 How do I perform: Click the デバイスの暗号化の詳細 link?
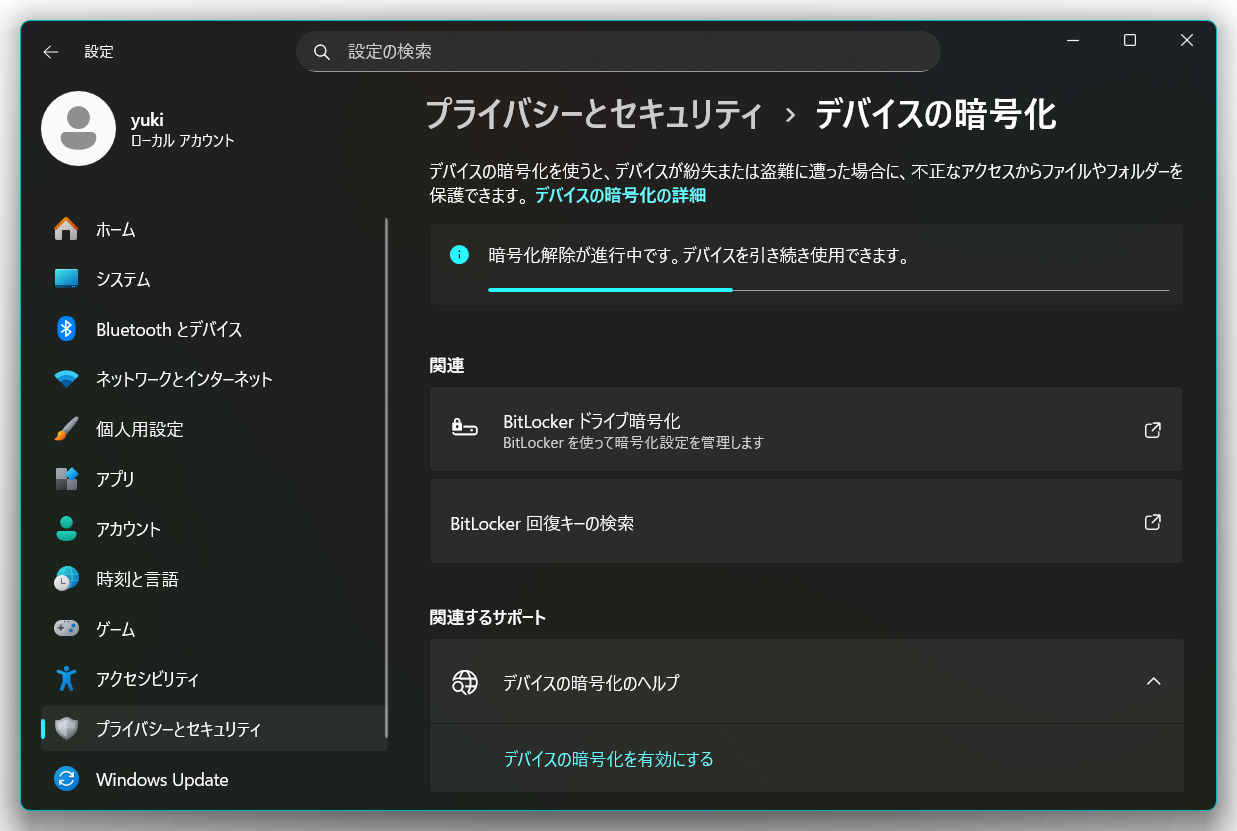[x=620, y=196]
